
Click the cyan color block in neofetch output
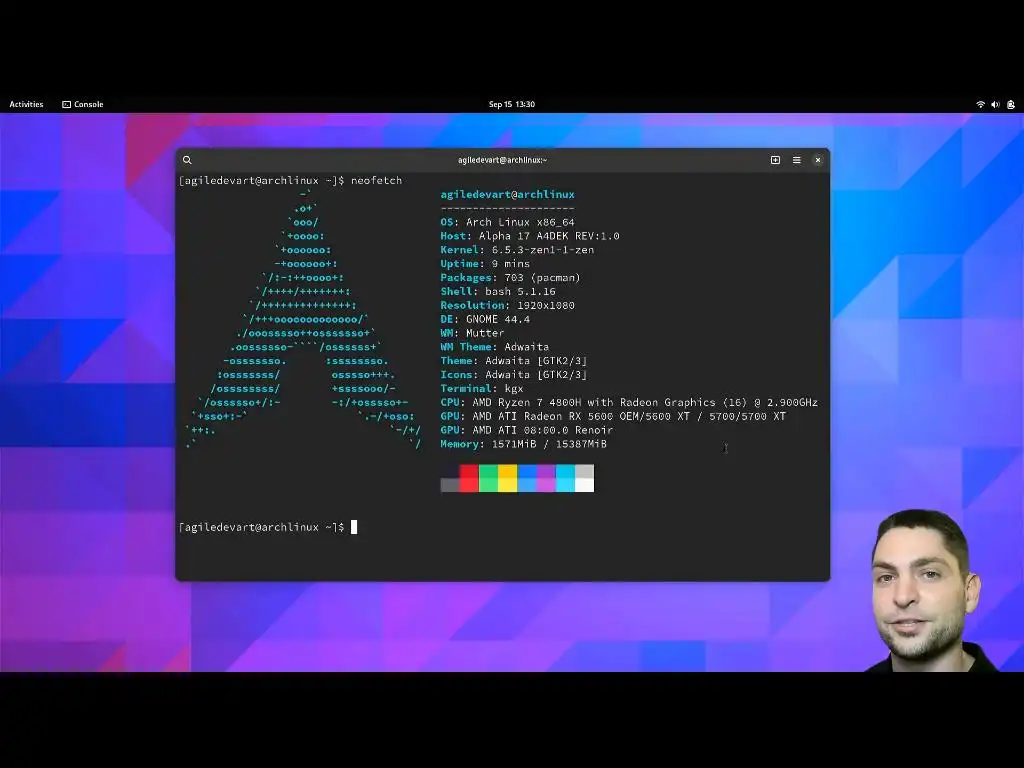pyautogui.click(x=565, y=478)
